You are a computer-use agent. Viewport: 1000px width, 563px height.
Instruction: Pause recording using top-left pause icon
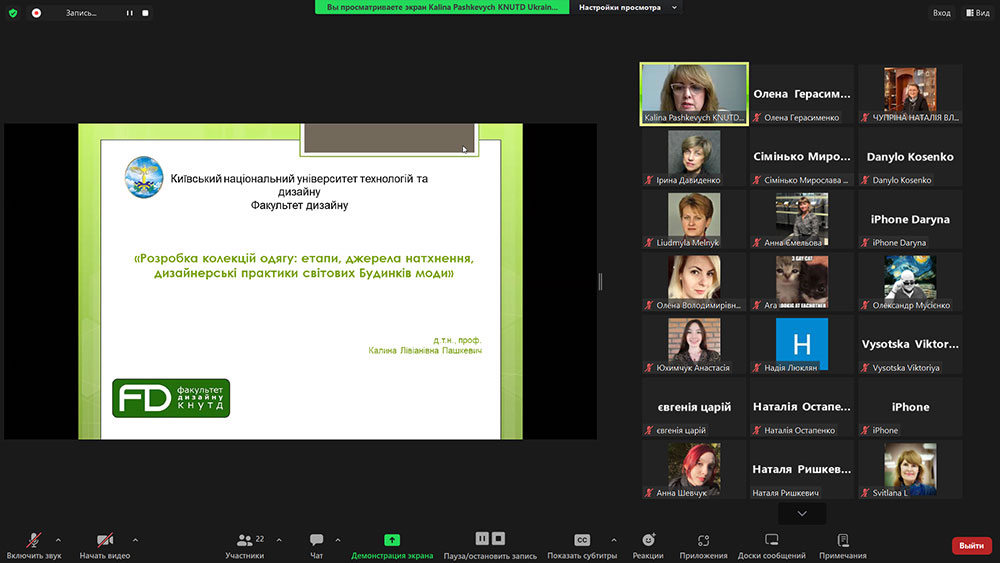click(x=129, y=13)
